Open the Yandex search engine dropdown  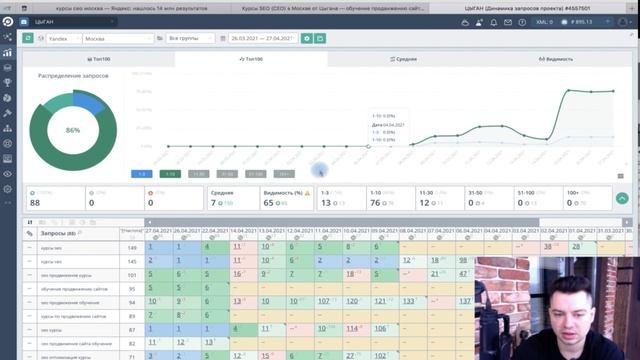[64, 38]
